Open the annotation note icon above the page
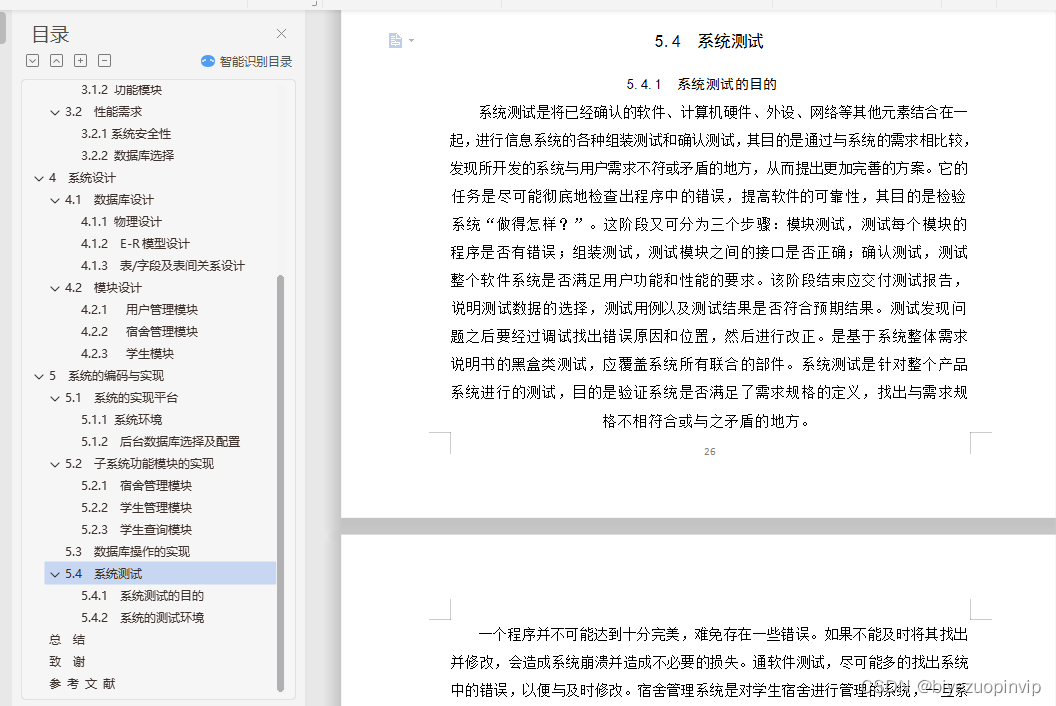The width and height of the screenshot is (1056, 706). click(x=396, y=40)
